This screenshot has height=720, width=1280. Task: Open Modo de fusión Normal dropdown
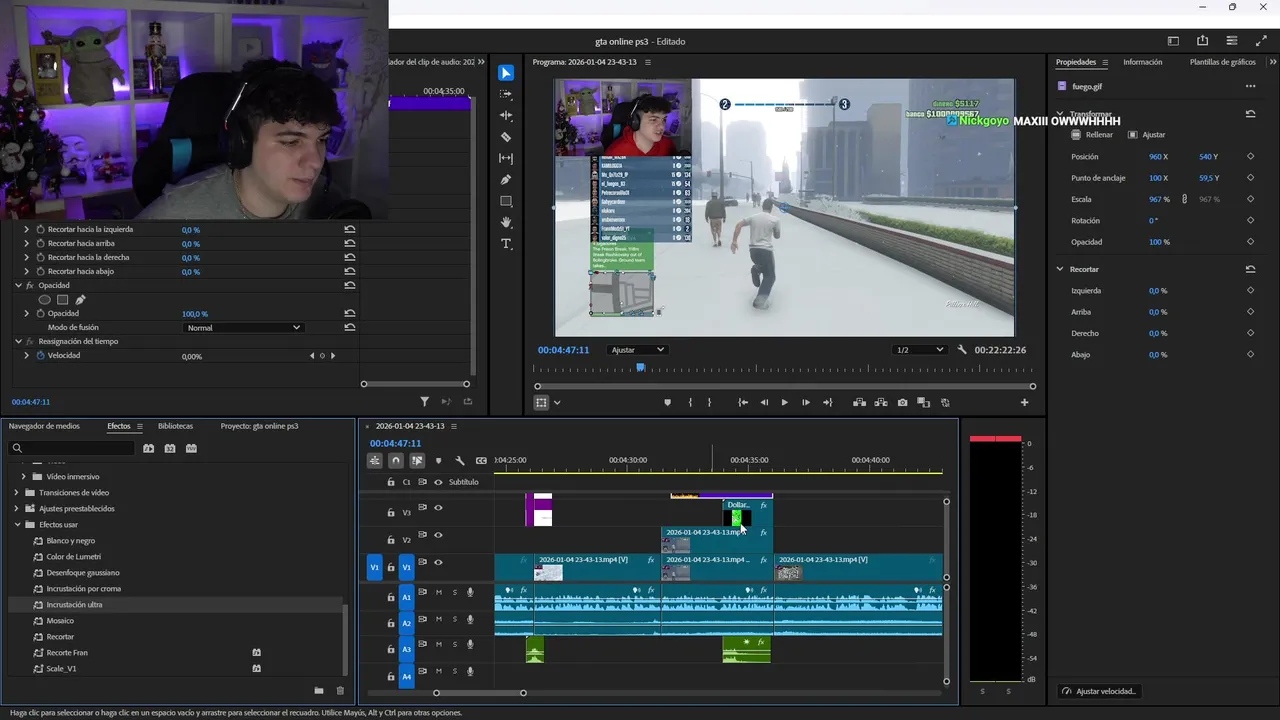[x=243, y=328]
